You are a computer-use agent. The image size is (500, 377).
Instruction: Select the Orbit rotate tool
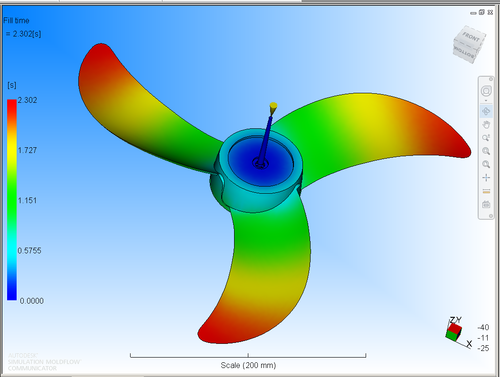(486, 111)
